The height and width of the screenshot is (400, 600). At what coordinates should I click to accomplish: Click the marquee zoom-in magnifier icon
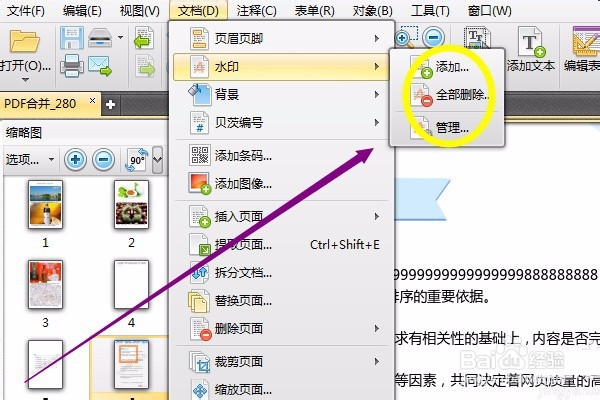coord(406,37)
